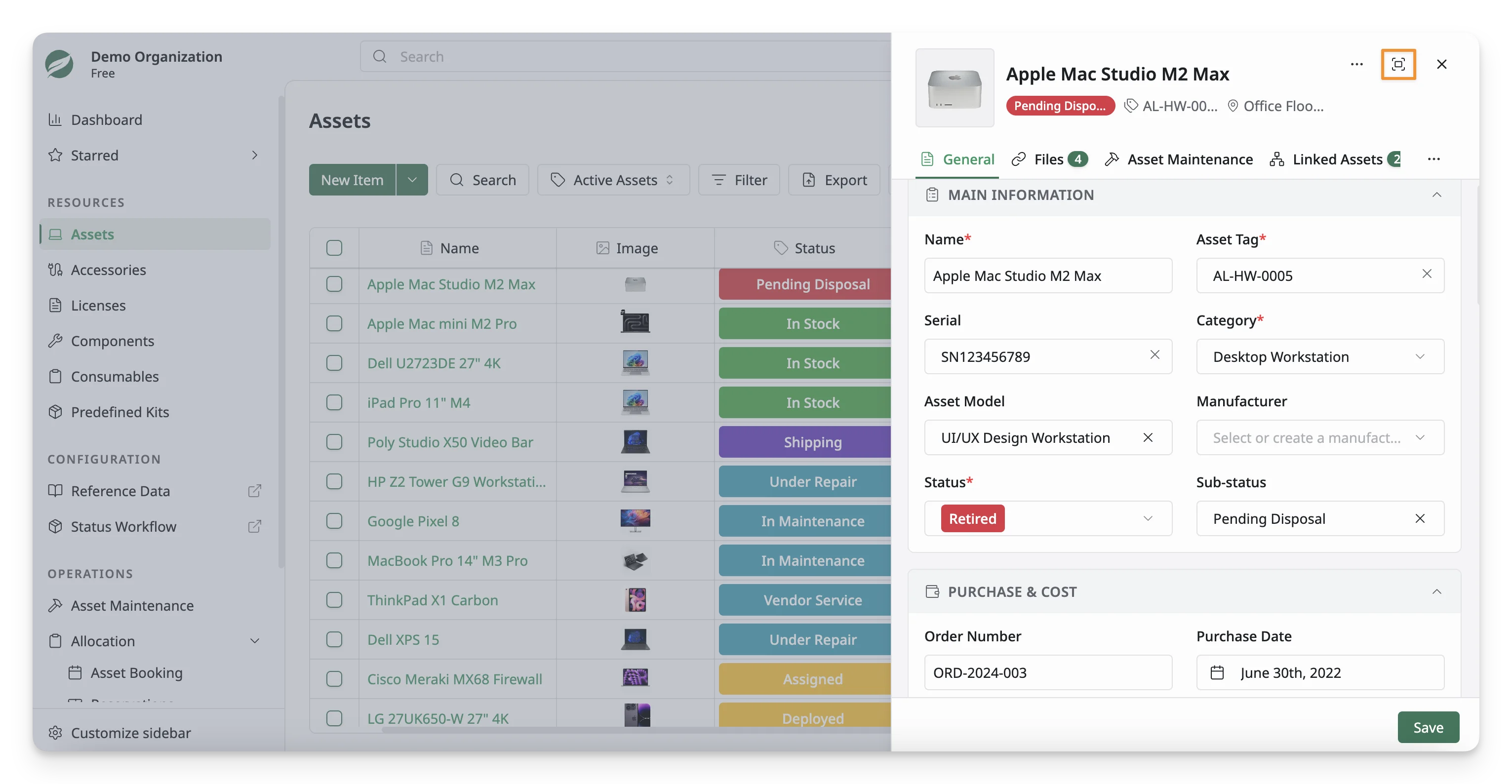Open Status Workflow external link icon
The image size is (1512, 784).
254,526
